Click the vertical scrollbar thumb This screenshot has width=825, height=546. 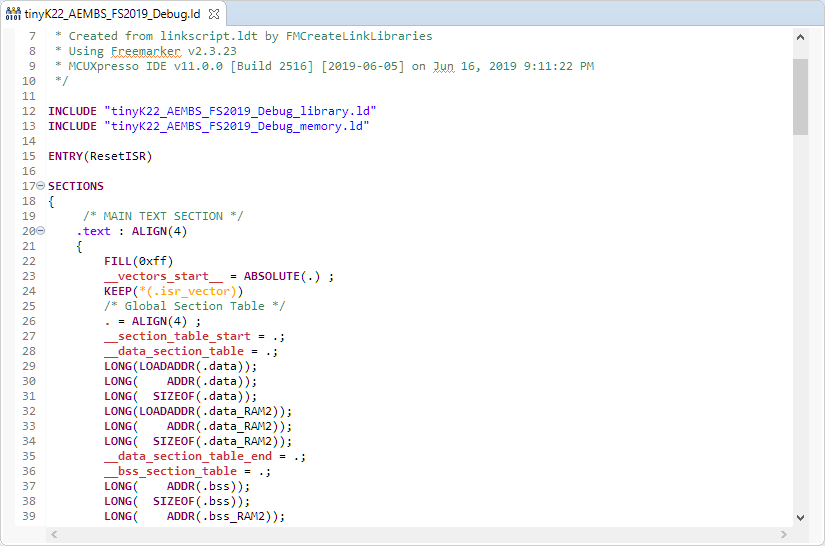pos(800,97)
